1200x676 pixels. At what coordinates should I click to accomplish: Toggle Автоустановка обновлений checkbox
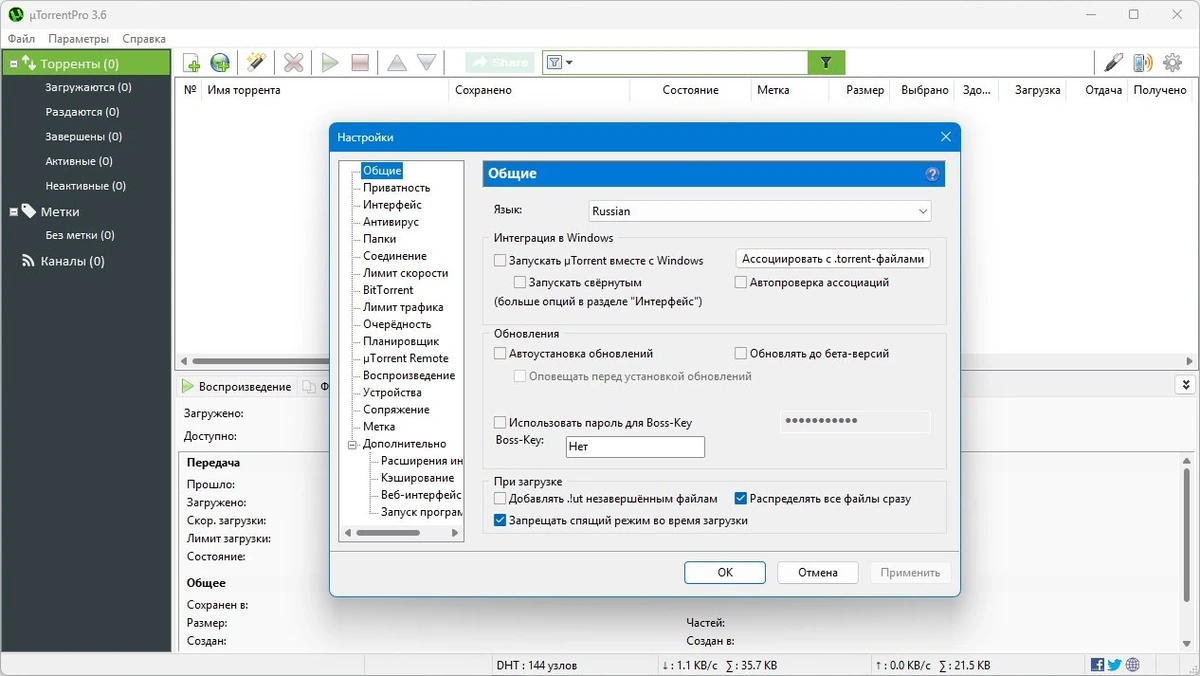click(500, 353)
